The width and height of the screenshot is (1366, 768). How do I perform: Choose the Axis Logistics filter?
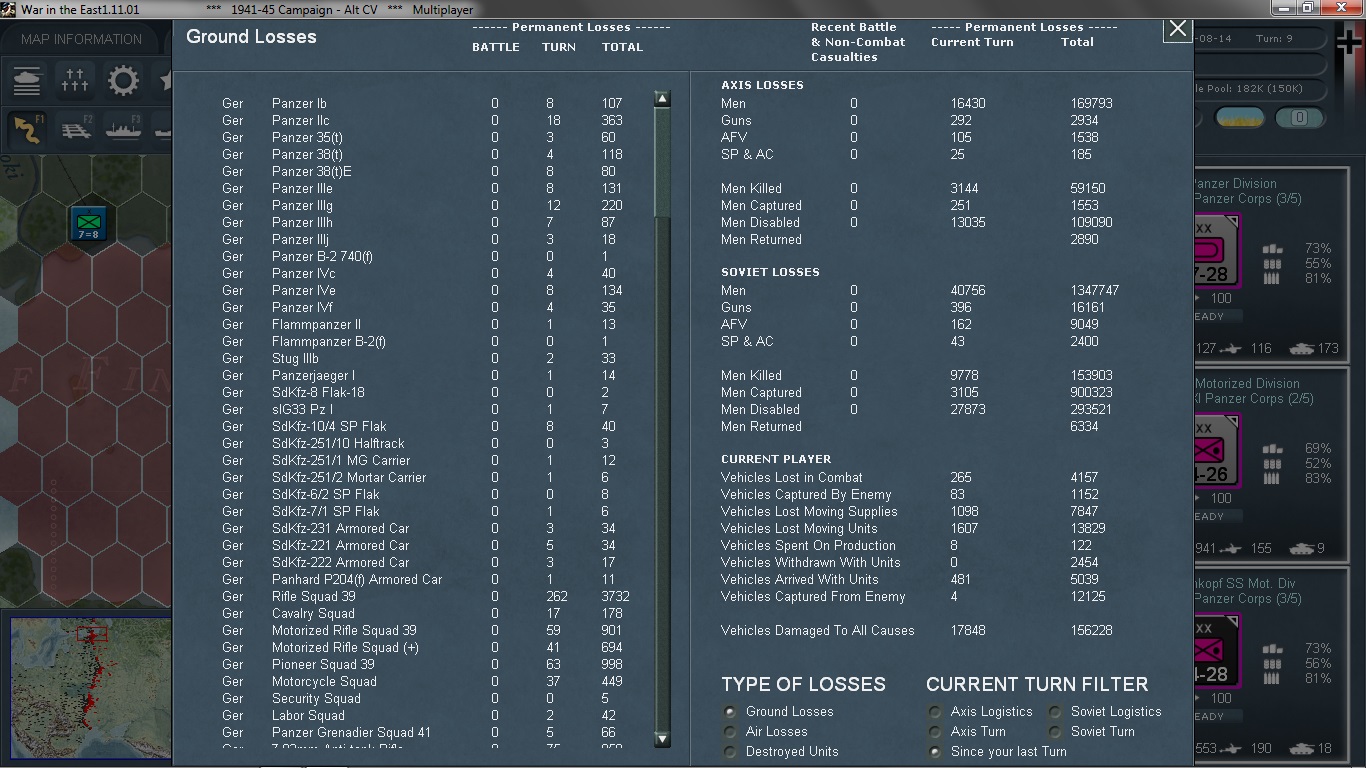[x=935, y=712]
